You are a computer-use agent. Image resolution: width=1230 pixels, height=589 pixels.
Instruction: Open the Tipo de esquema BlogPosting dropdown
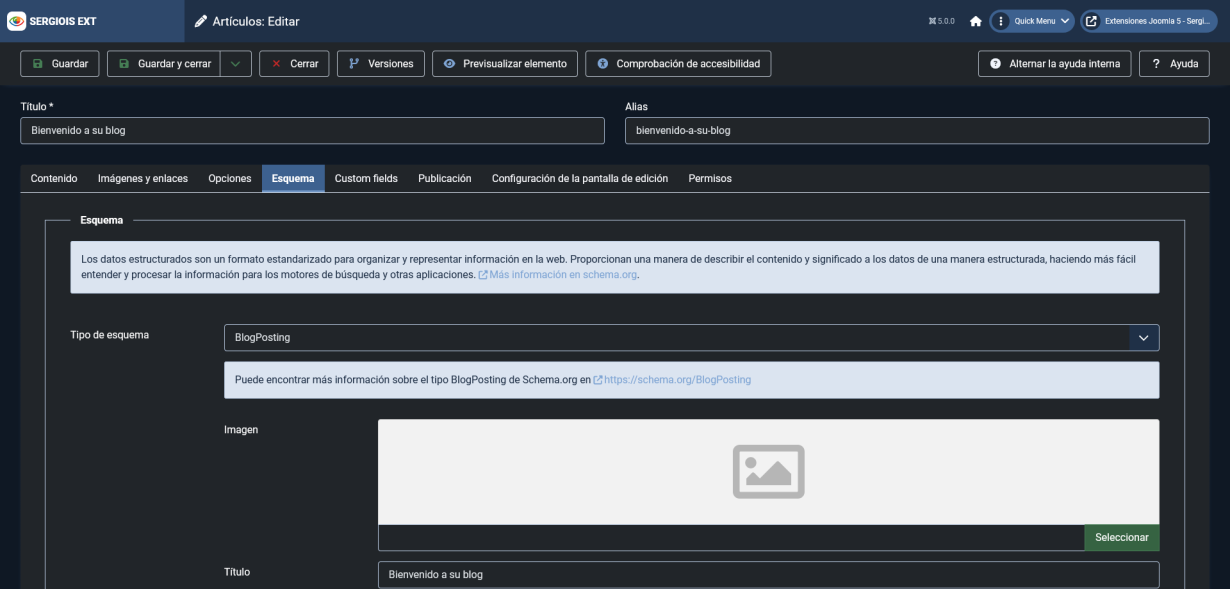(x=691, y=337)
